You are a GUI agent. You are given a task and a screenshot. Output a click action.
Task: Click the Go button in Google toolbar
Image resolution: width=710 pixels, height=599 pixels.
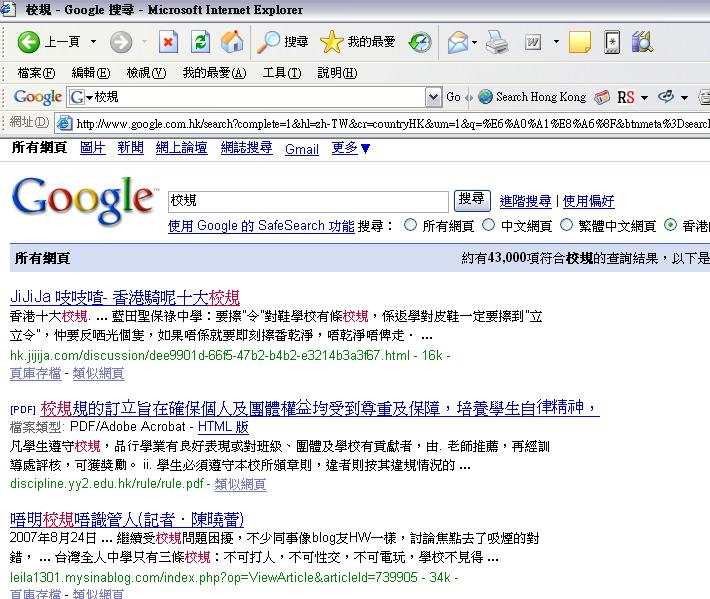point(453,96)
